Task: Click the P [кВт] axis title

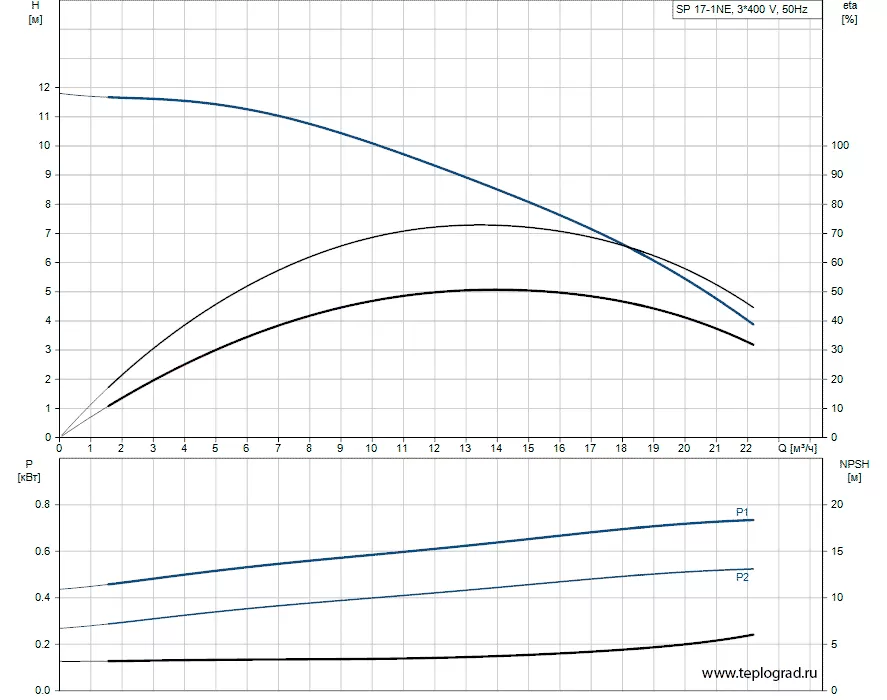Action: 29,471
